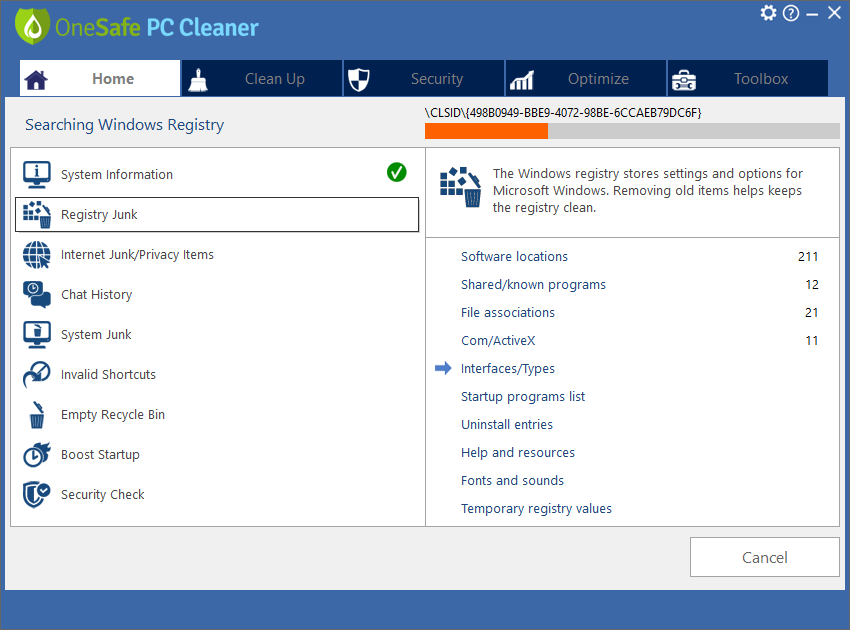Select the Registry Junk scan item

(217, 215)
